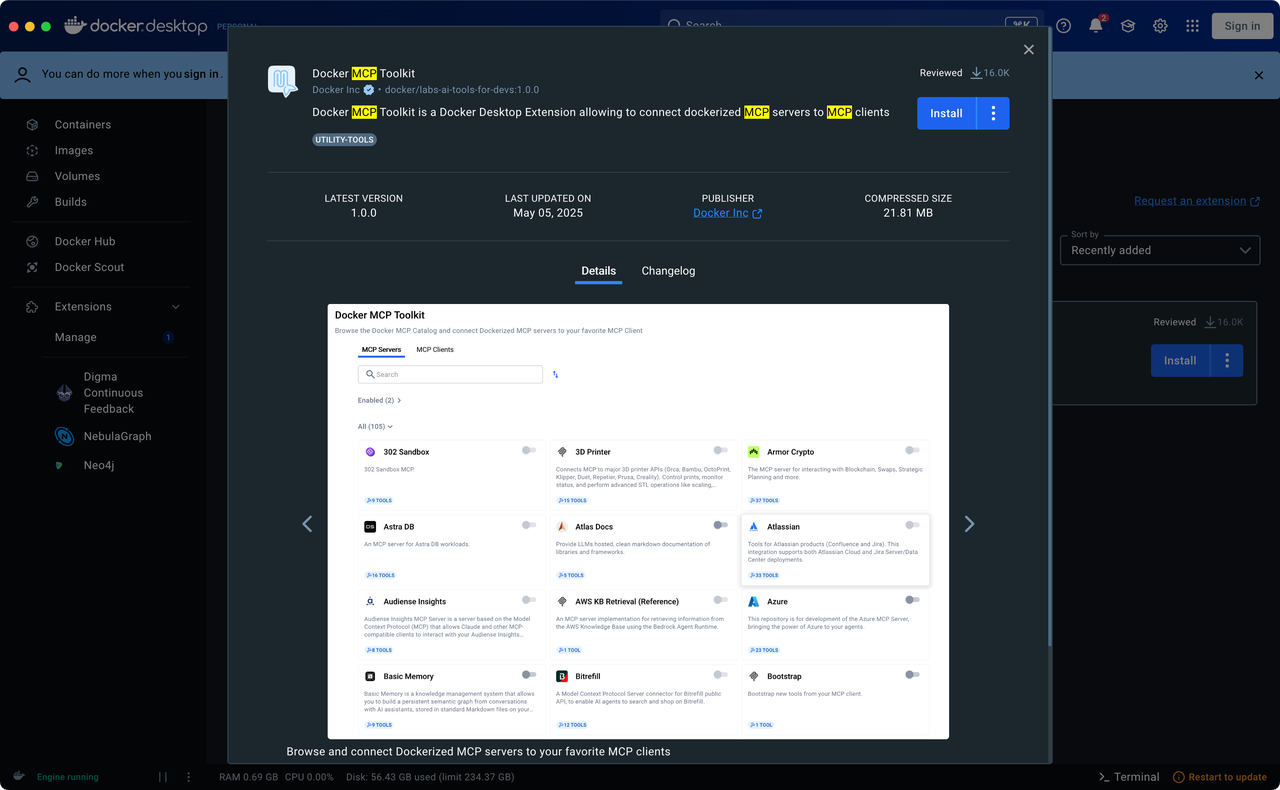The width and height of the screenshot is (1280, 790).
Task: Click the Docker MCP Toolkit logo icon
Action: click(x=283, y=81)
